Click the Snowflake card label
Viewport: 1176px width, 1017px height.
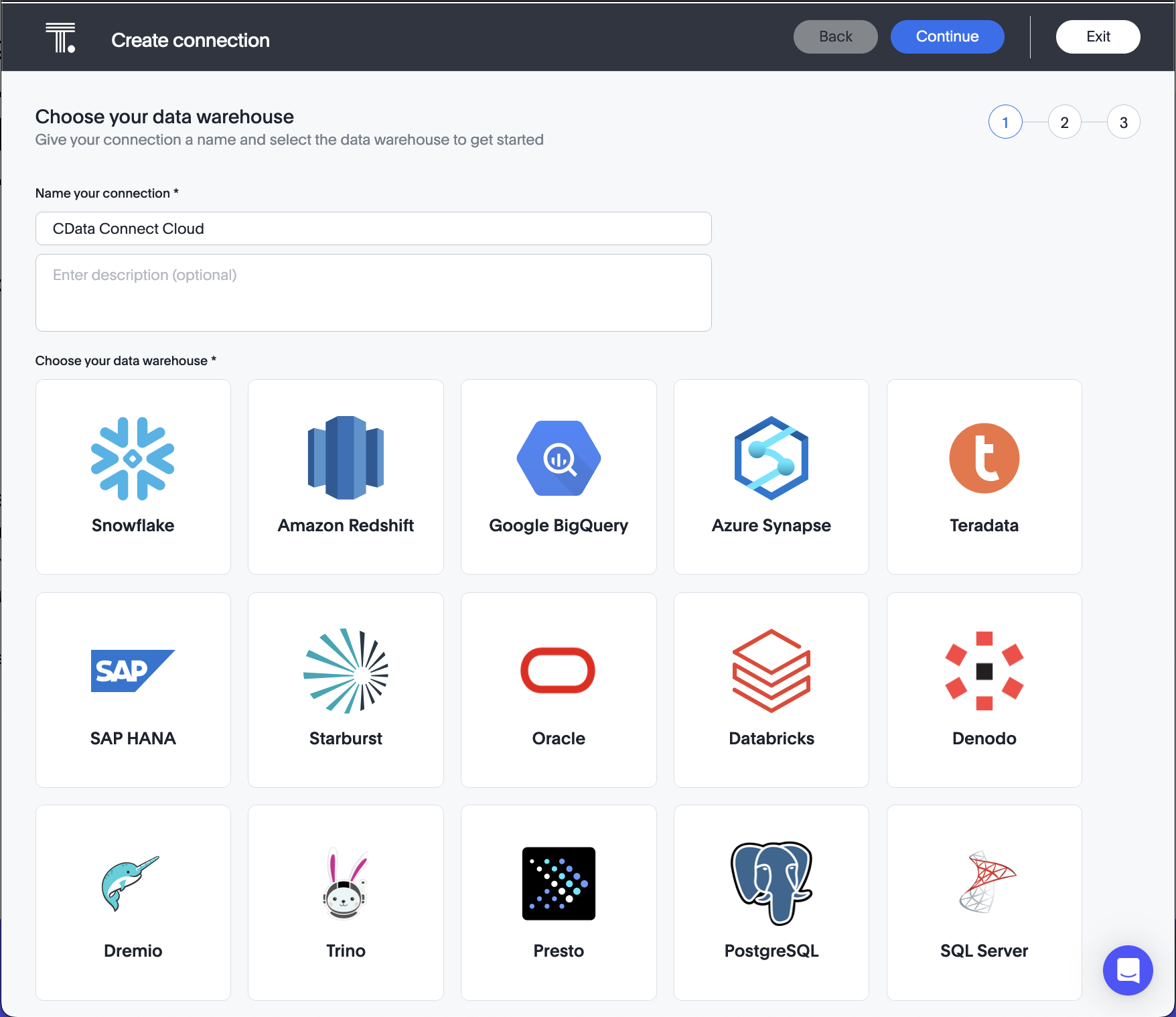click(133, 525)
